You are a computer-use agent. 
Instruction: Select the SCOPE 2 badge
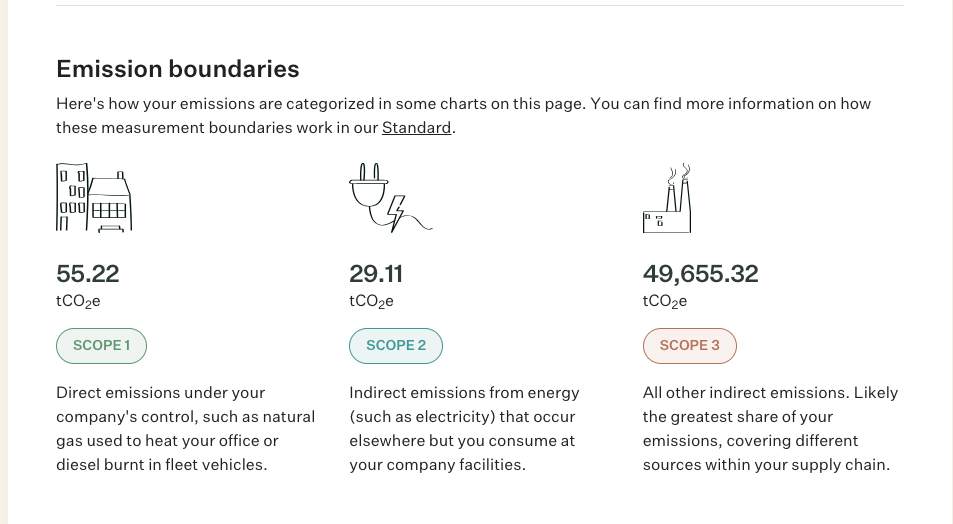point(396,346)
